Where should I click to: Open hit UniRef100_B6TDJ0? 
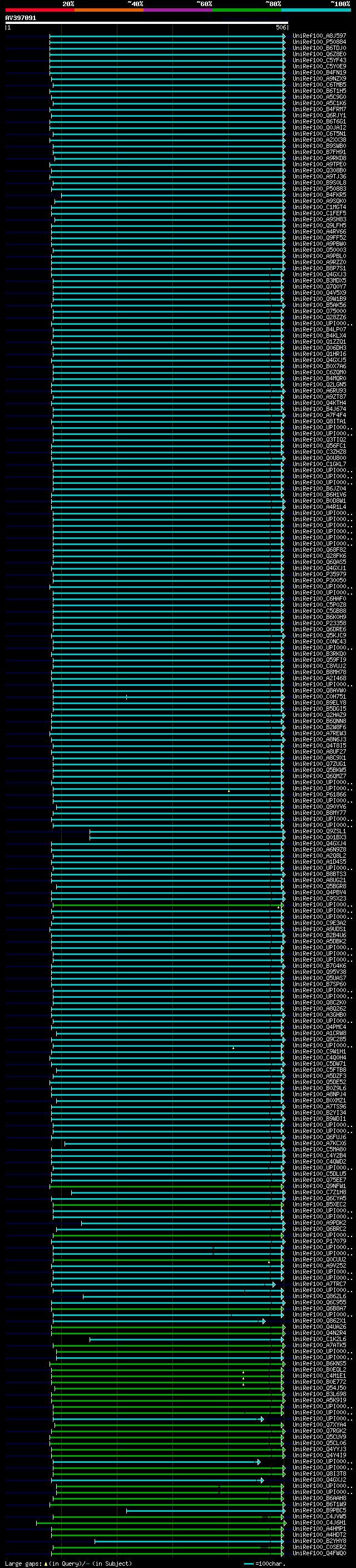(x=319, y=48)
